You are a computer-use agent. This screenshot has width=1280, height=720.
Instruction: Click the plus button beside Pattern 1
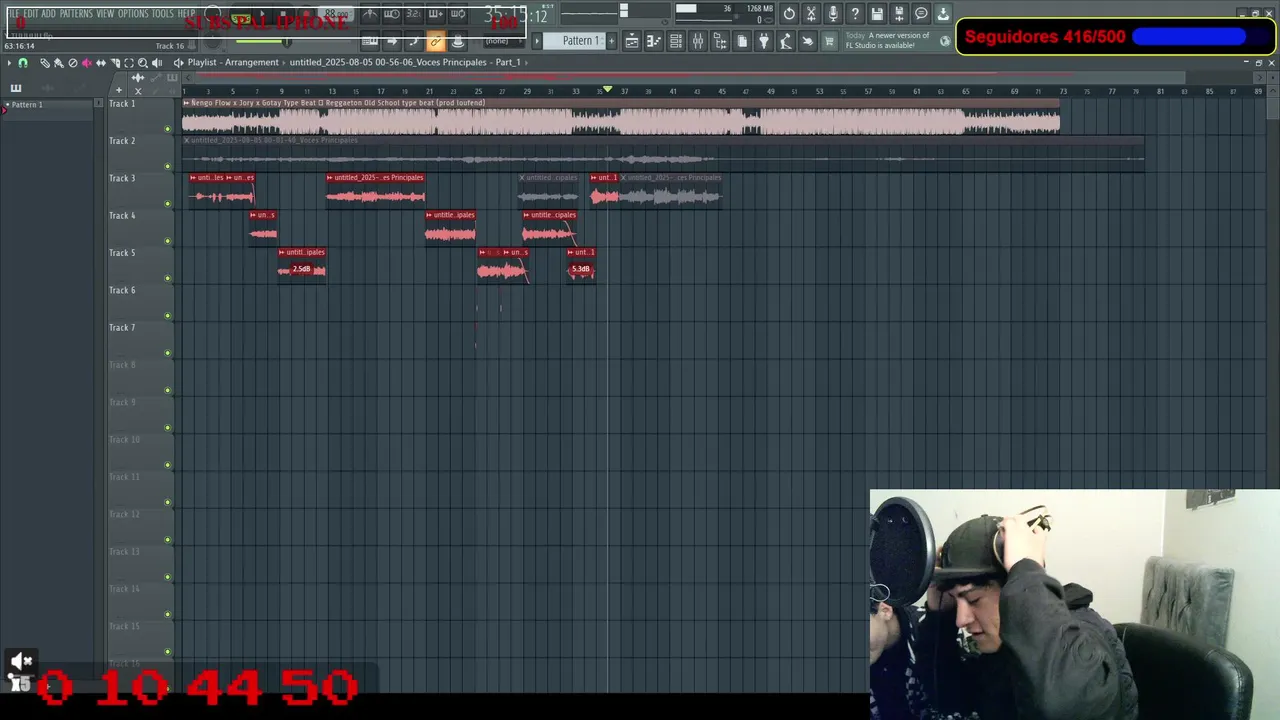tap(612, 41)
